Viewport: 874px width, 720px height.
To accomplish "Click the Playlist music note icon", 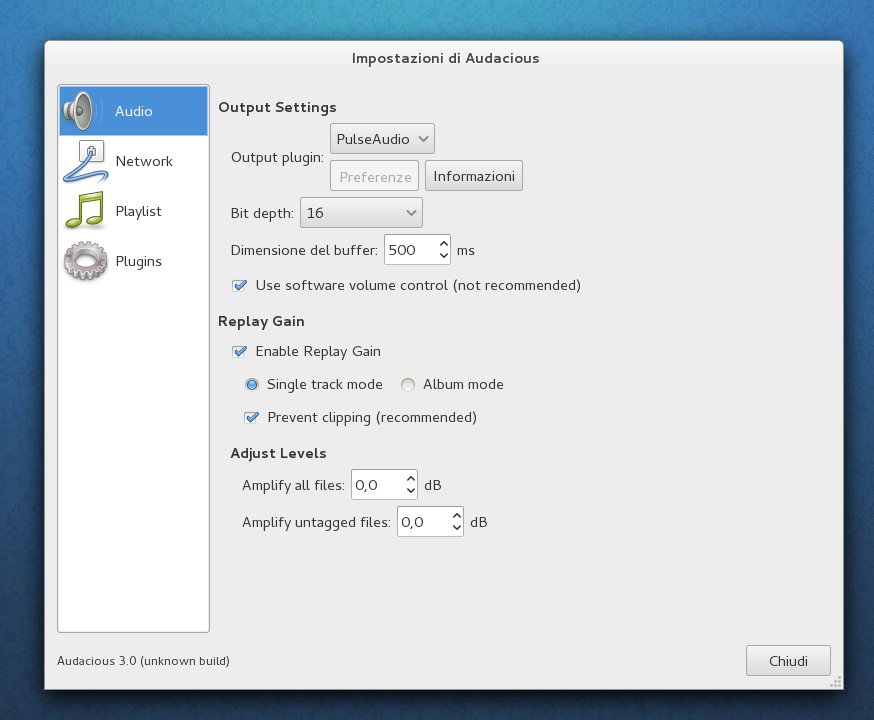I will [x=85, y=211].
